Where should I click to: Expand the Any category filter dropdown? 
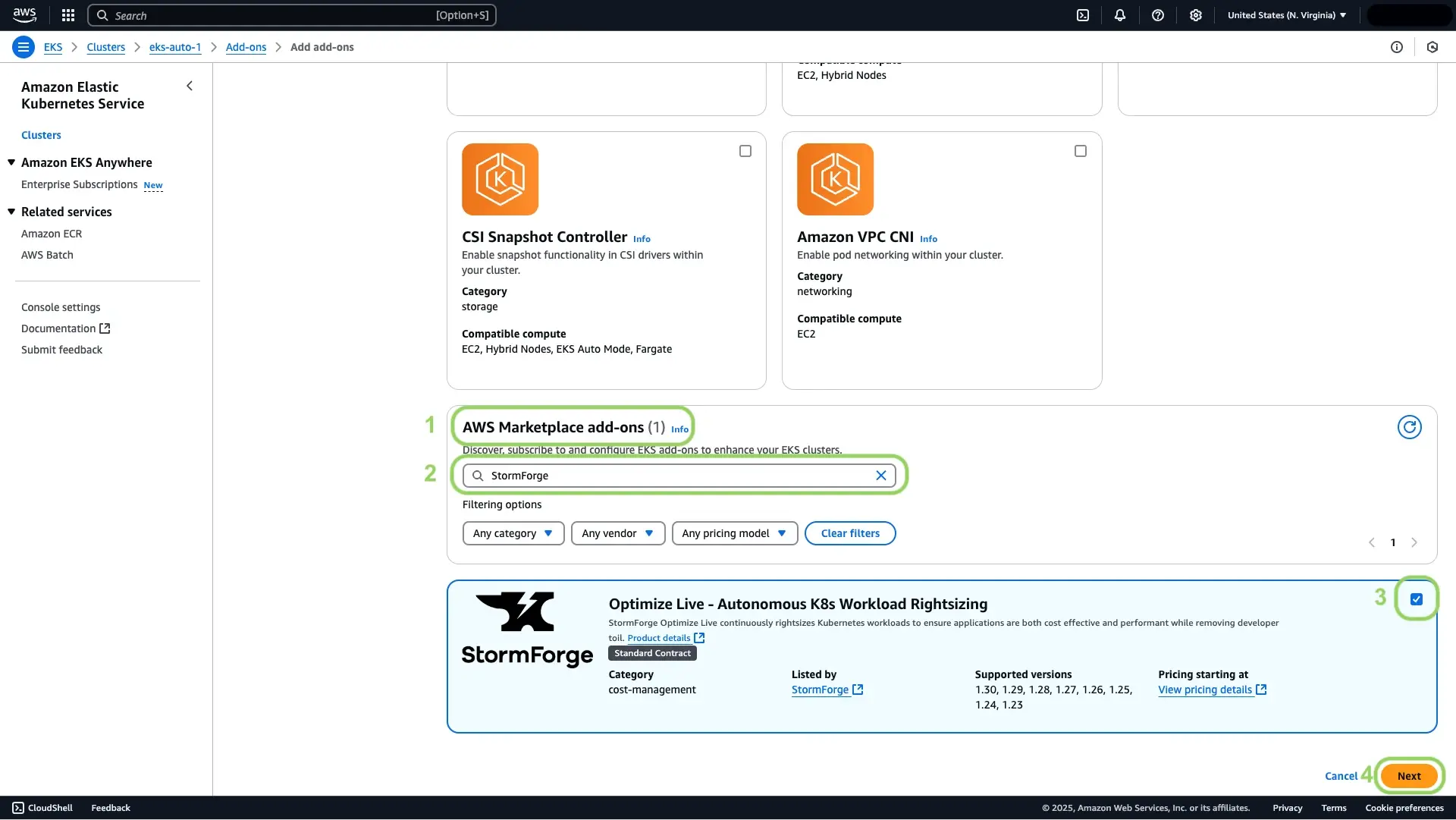pos(513,533)
